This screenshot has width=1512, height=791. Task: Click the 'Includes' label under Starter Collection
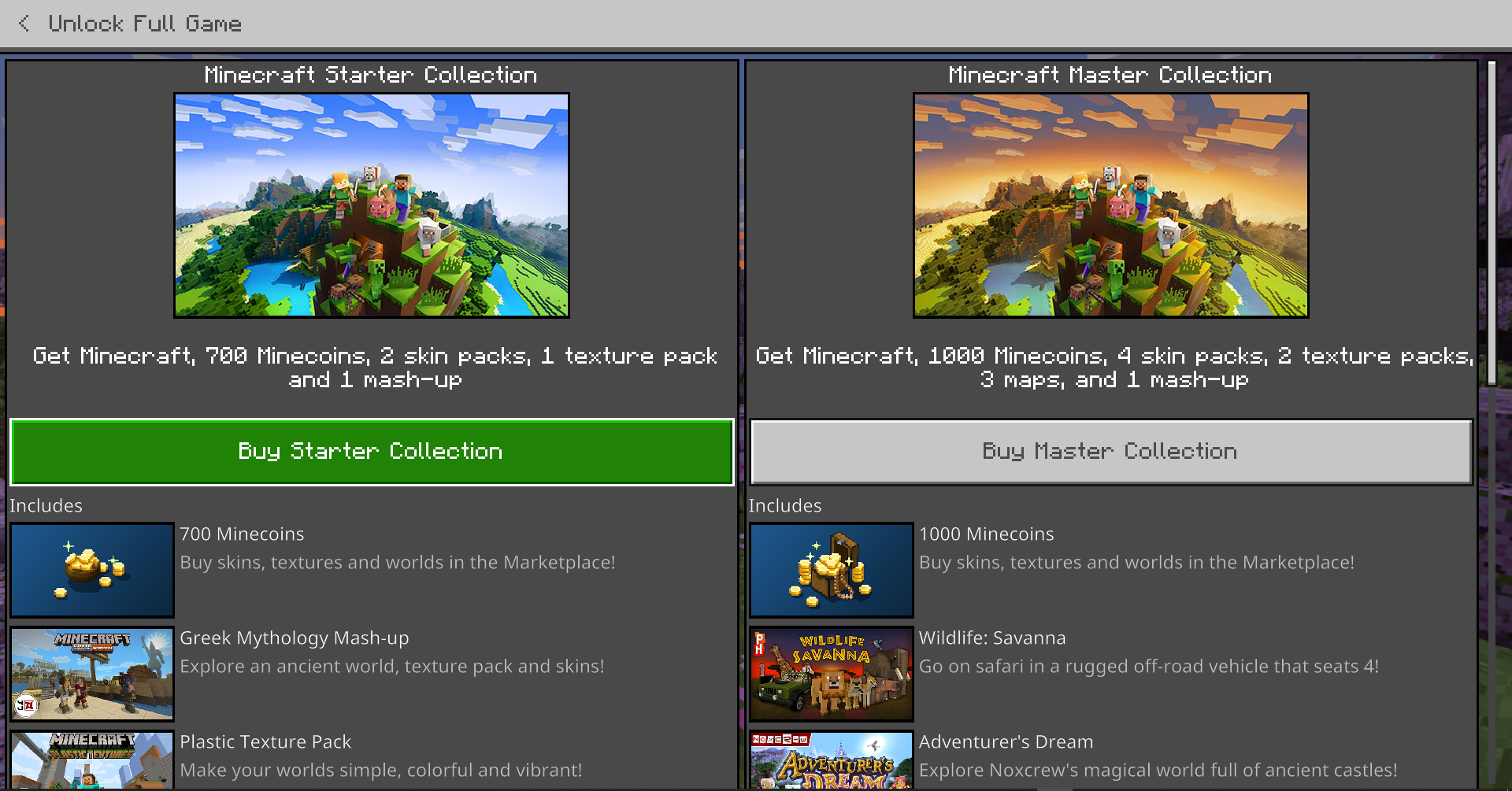[46, 506]
